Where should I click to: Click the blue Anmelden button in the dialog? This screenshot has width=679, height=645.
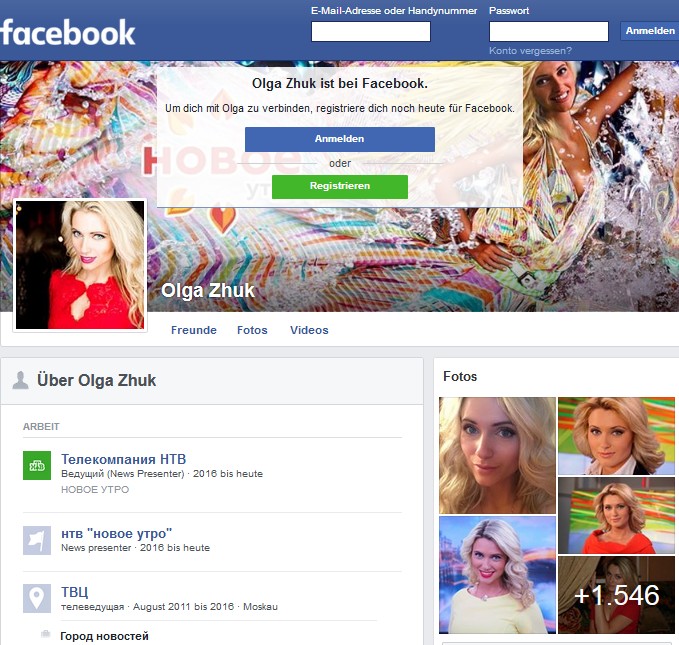tap(340, 139)
